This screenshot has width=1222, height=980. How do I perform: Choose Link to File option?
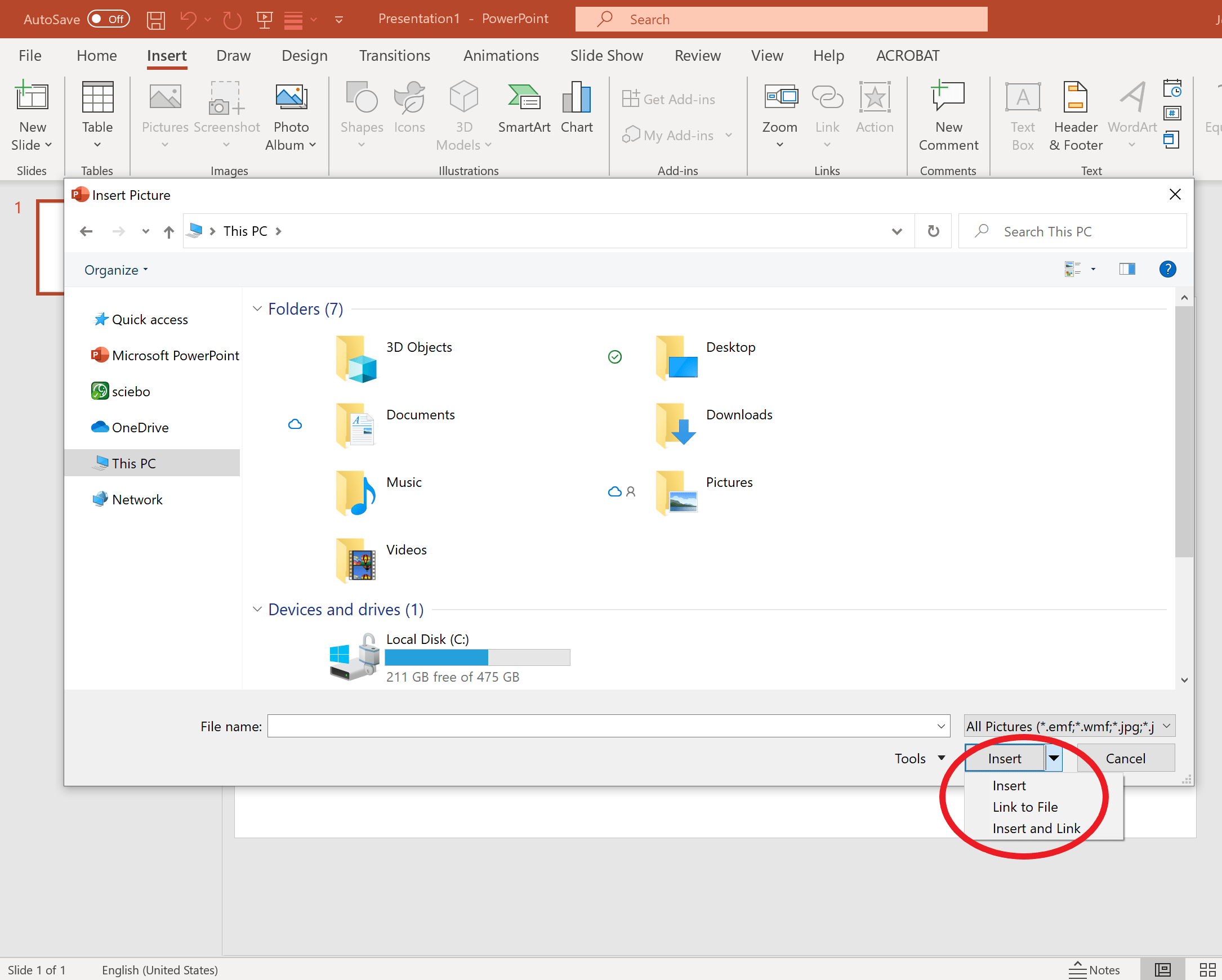(x=1025, y=807)
